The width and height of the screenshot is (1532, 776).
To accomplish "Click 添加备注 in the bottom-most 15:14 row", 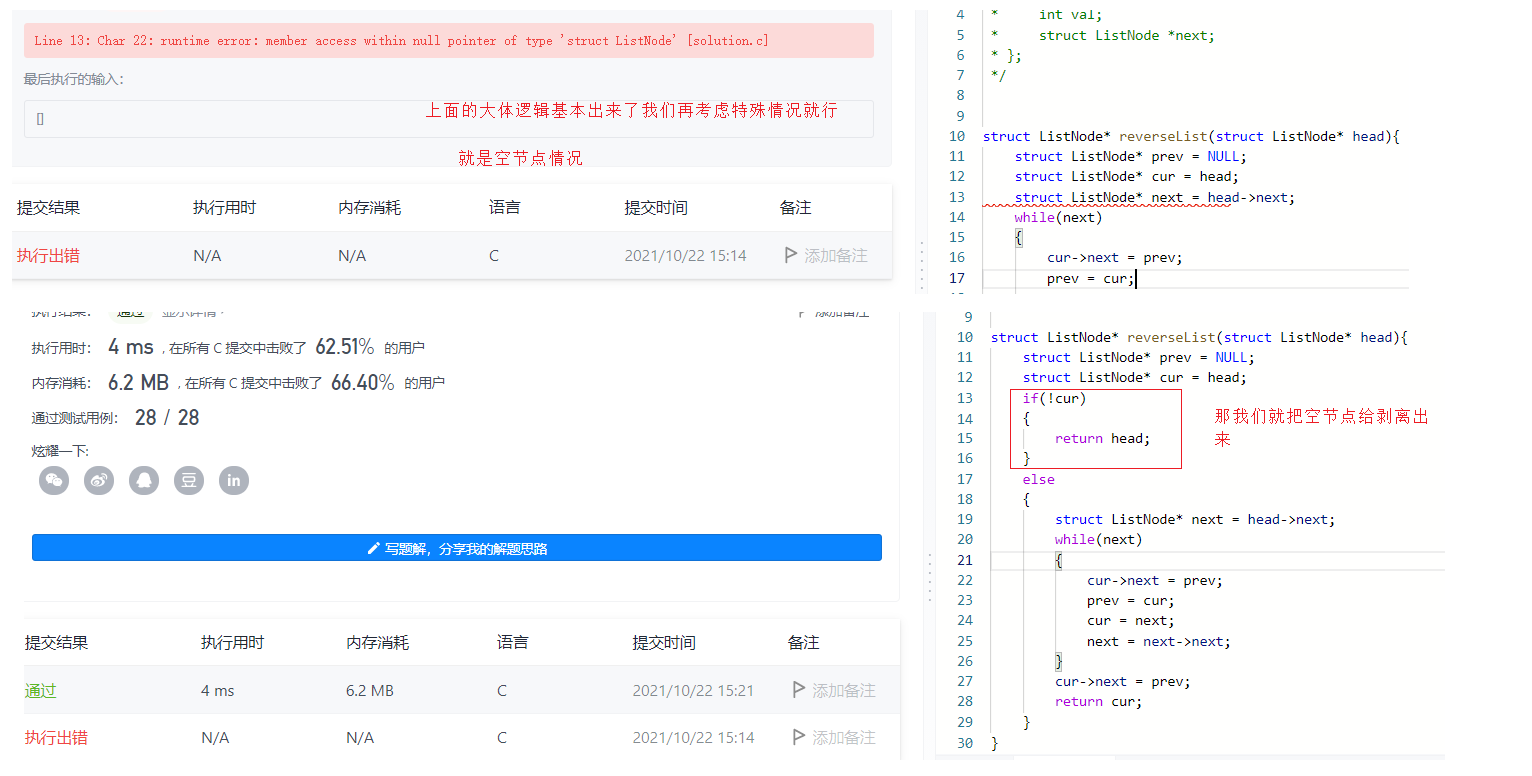I will point(843,737).
